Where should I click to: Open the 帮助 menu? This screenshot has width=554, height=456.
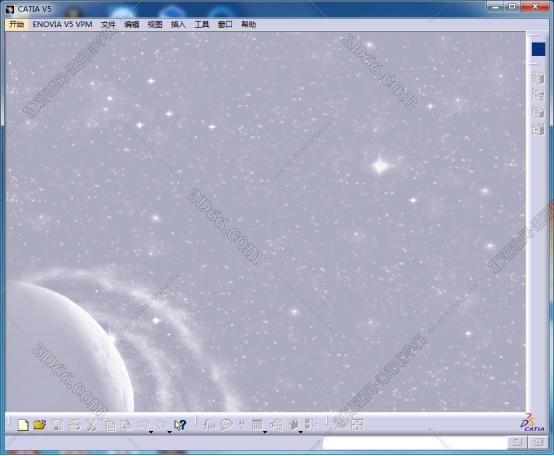[248, 24]
